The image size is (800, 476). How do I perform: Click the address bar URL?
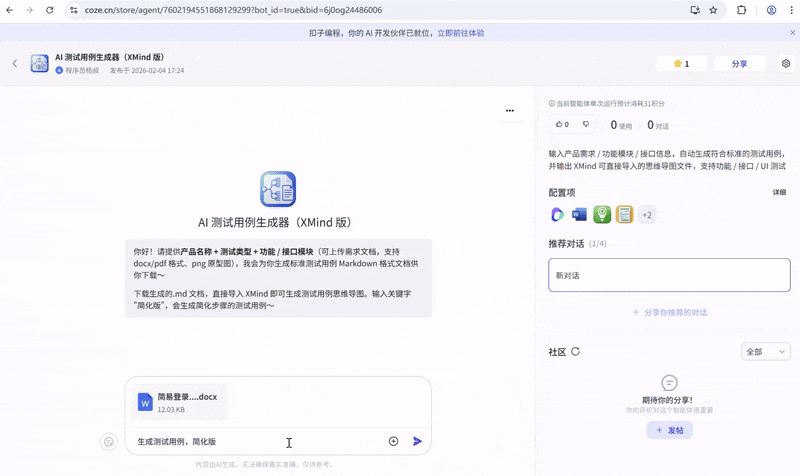(x=233, y=10)
